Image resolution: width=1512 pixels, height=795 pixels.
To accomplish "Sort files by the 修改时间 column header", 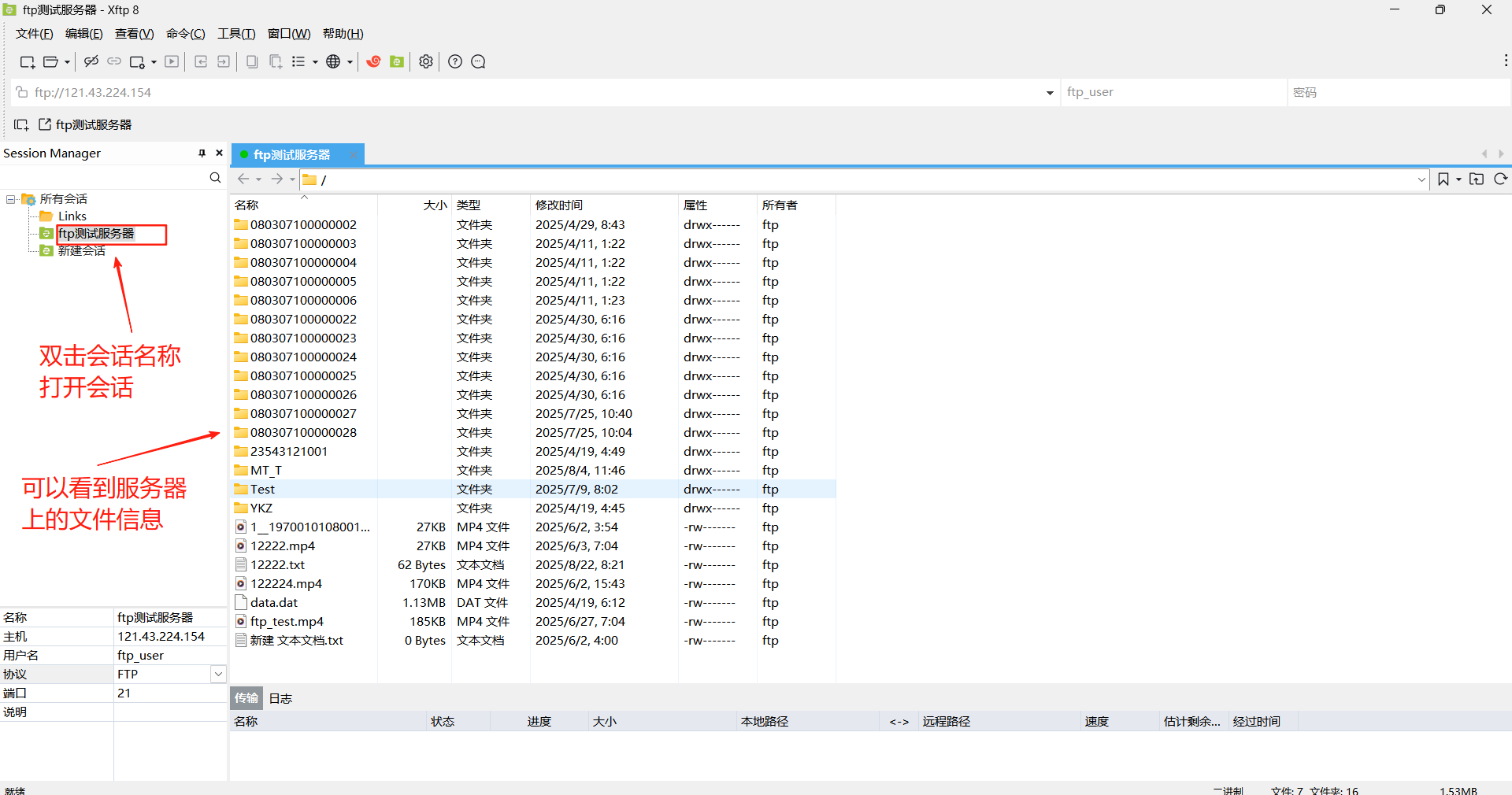I will click(604, 205).
